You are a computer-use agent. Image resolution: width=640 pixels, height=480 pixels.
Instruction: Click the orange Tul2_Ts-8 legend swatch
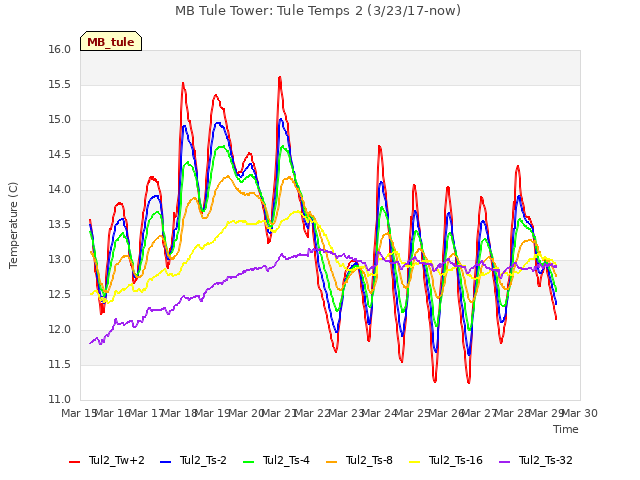click(331, 461)
